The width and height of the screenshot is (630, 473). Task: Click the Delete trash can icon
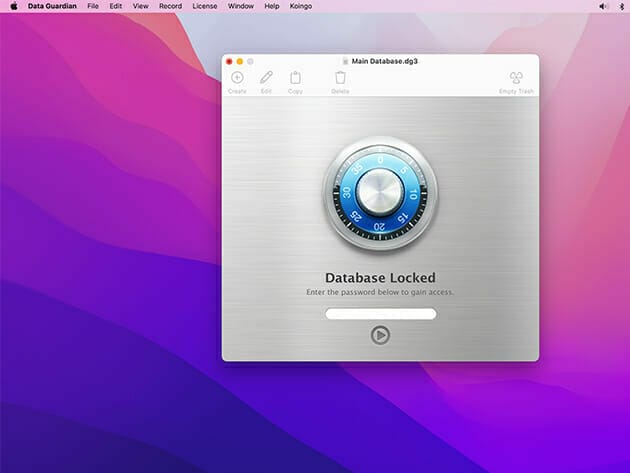click(x=340, y=78)
